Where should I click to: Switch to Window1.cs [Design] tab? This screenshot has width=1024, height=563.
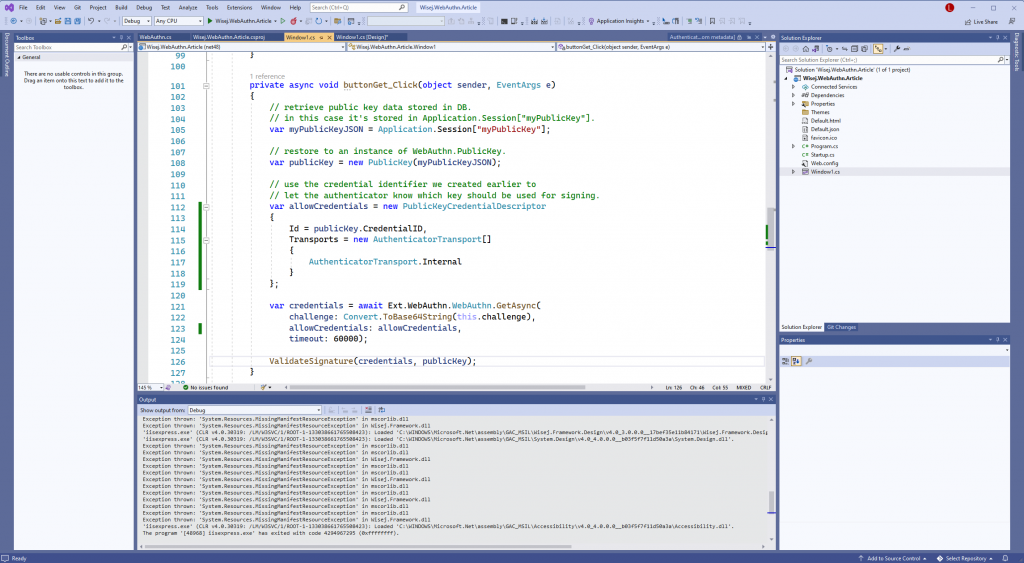click(362, 37)
